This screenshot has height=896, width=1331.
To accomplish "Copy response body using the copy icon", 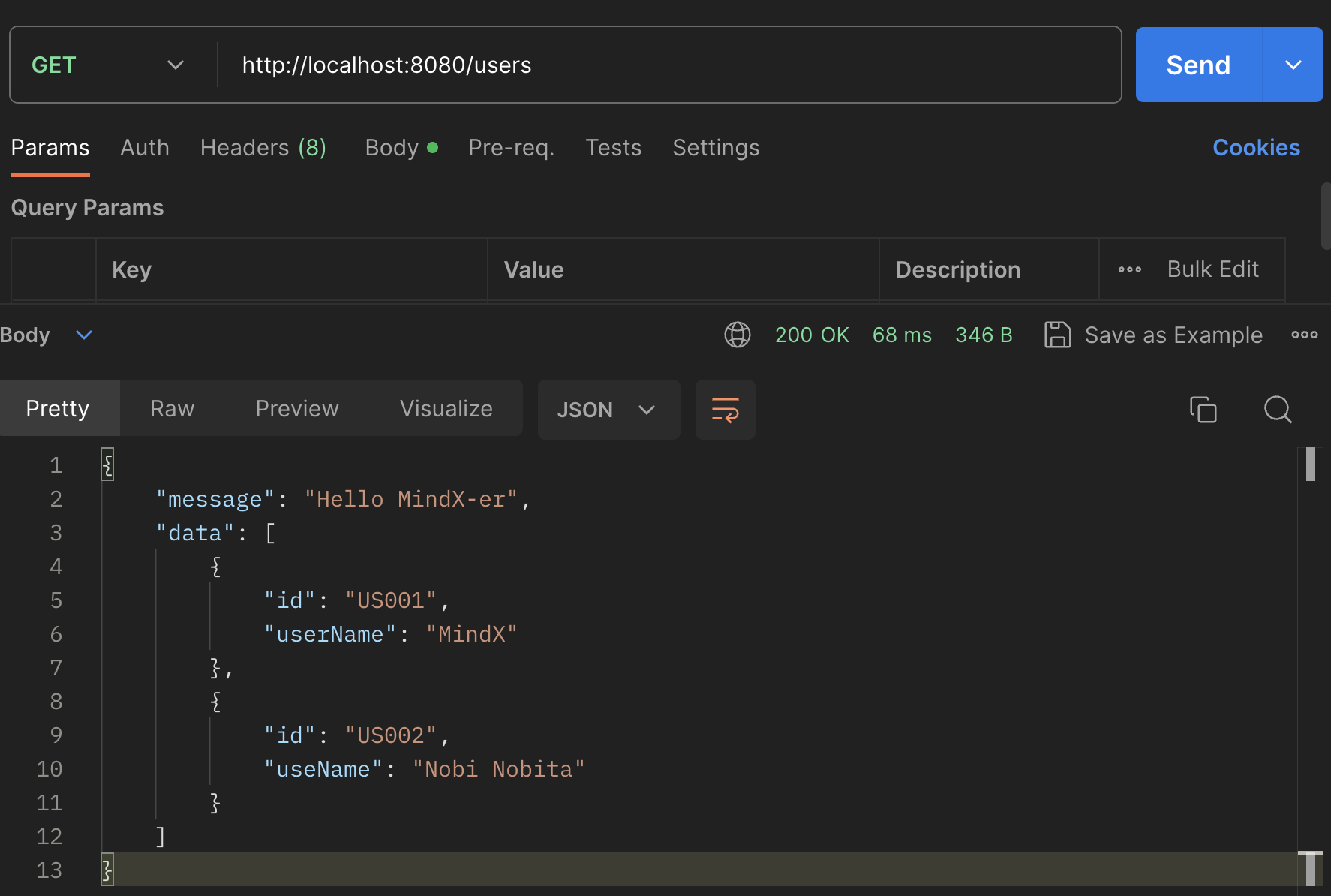I will 1203,410.
